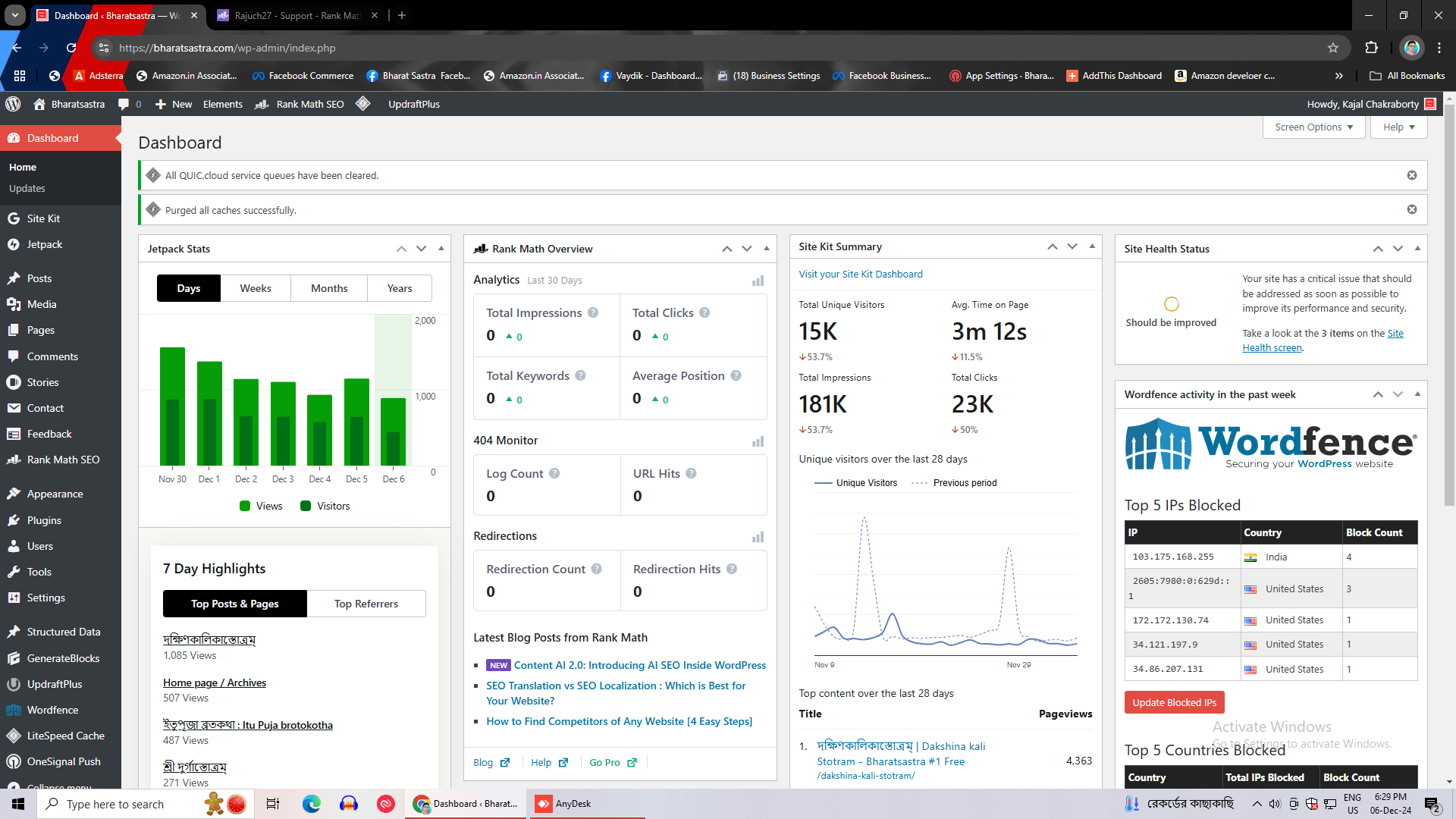The width and height of the screenshot is (1456, 819).
Task: Open the Screen Options dropdown
Action: tap(1313, 127)
